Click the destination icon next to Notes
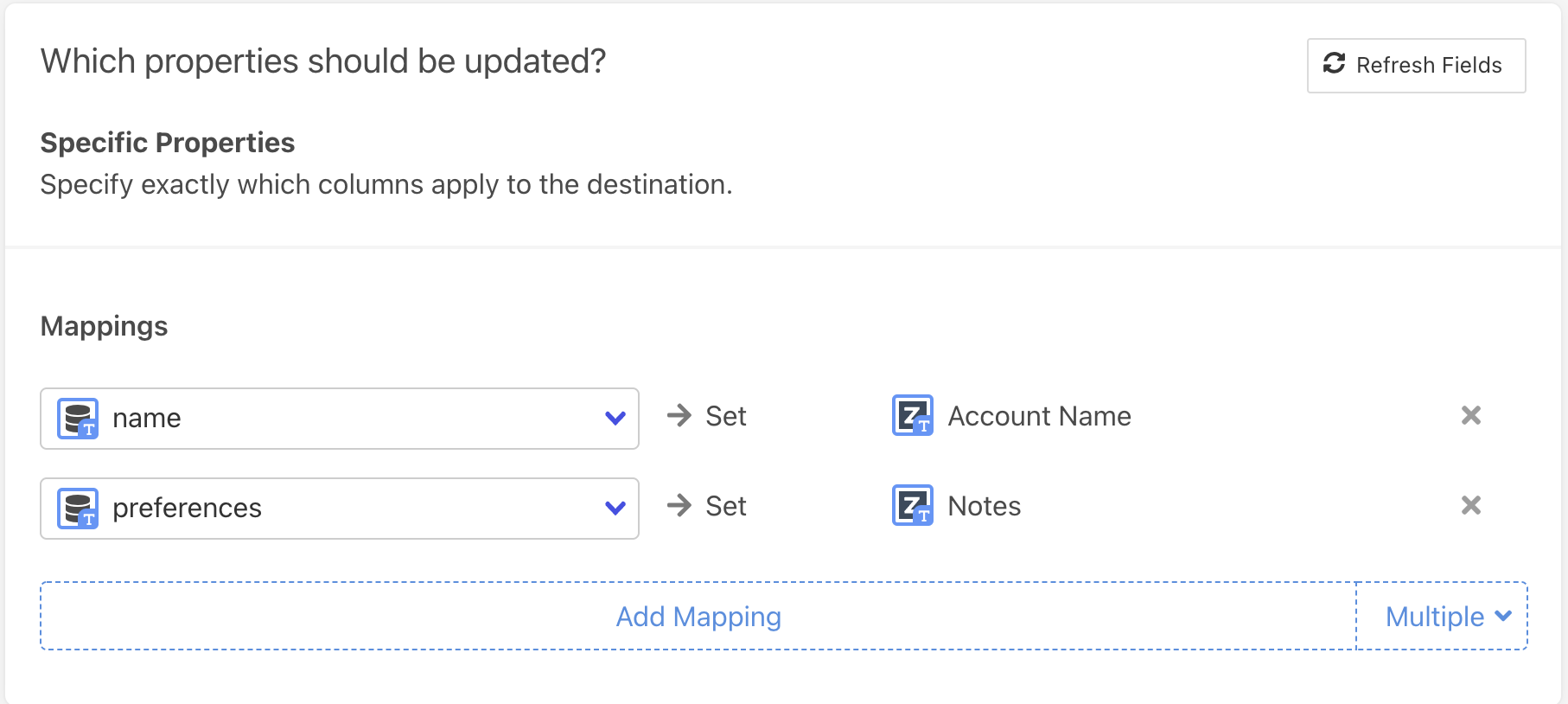1568x704 pixels. tap(912, 506)
